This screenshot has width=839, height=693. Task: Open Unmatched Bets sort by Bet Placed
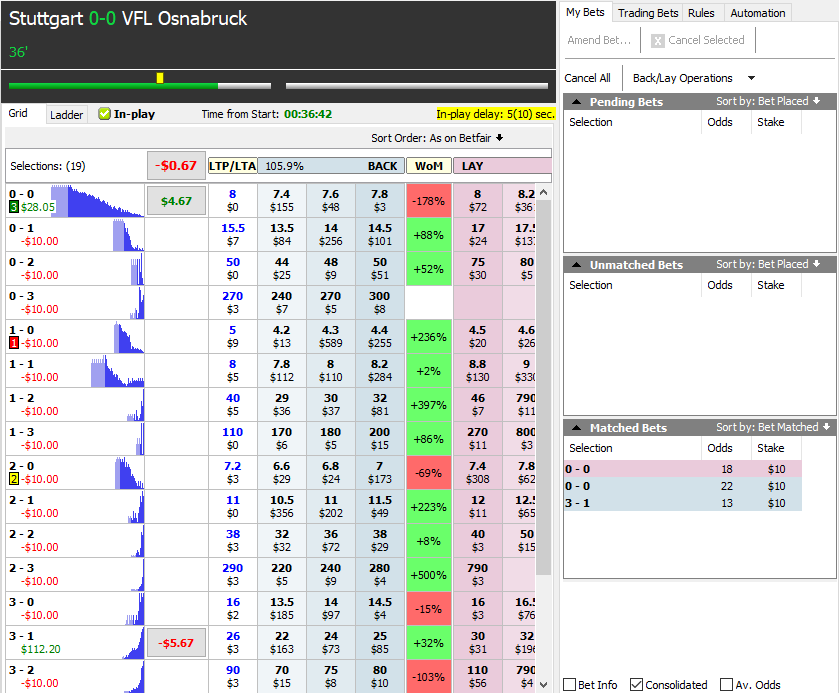tap(768, 264)
